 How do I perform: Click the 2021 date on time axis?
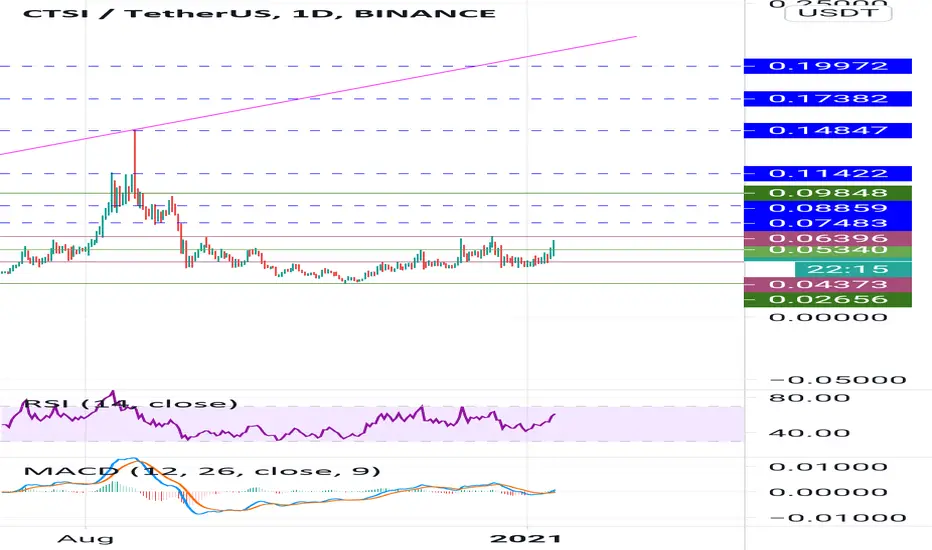click(525, 539)
